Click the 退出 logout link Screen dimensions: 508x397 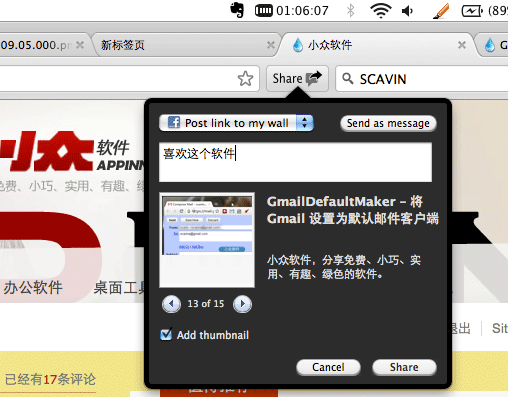tap(461, 329)
